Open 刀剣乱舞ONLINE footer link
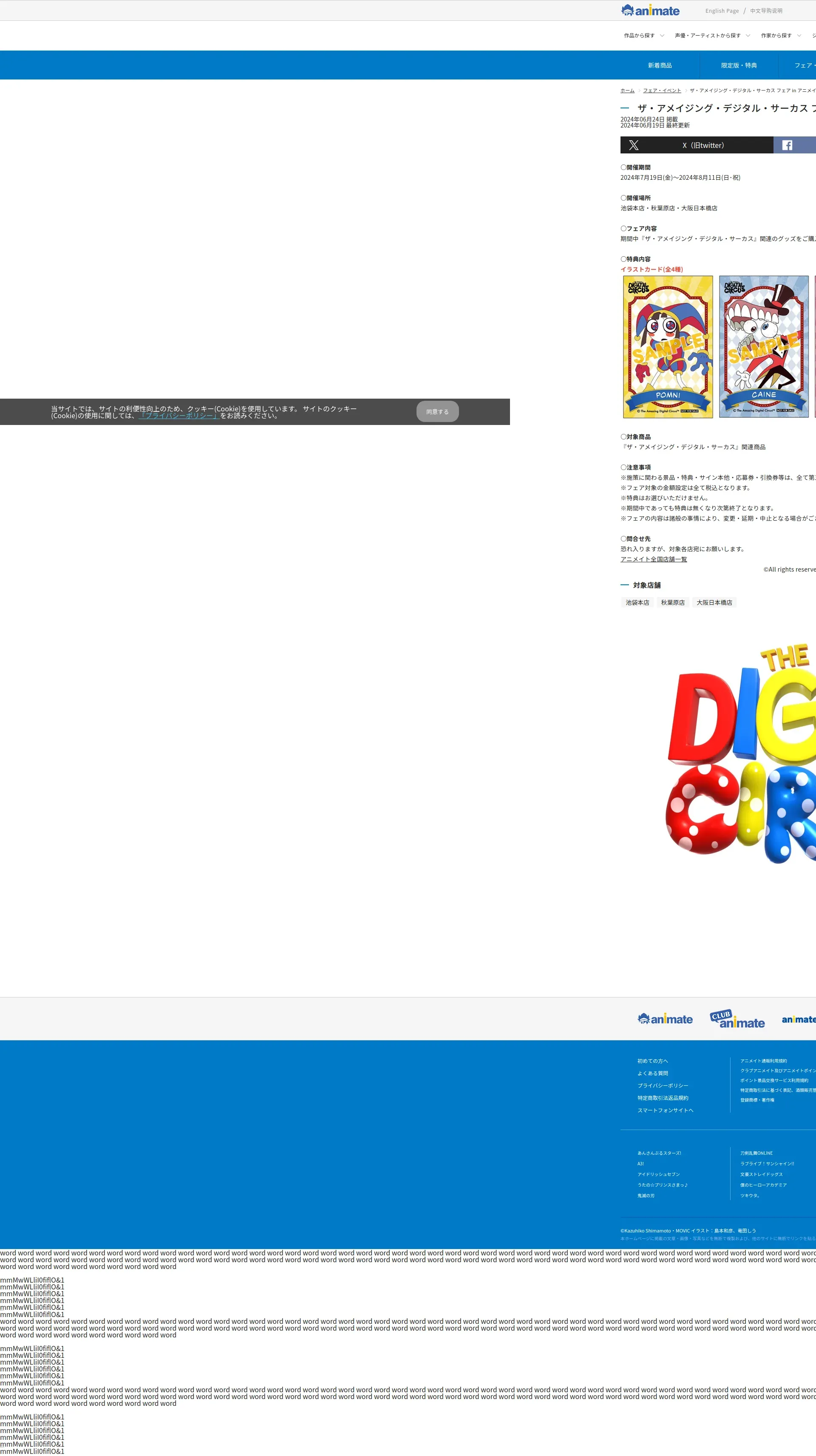This screenshot has width=816, height=1456. coord(756,1153)
